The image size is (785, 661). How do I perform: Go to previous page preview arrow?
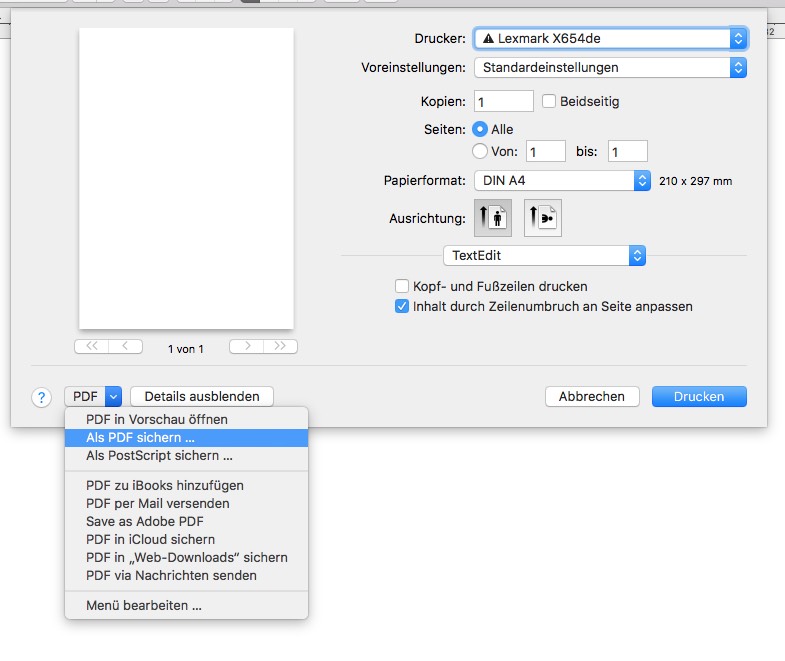pos(126,346)
